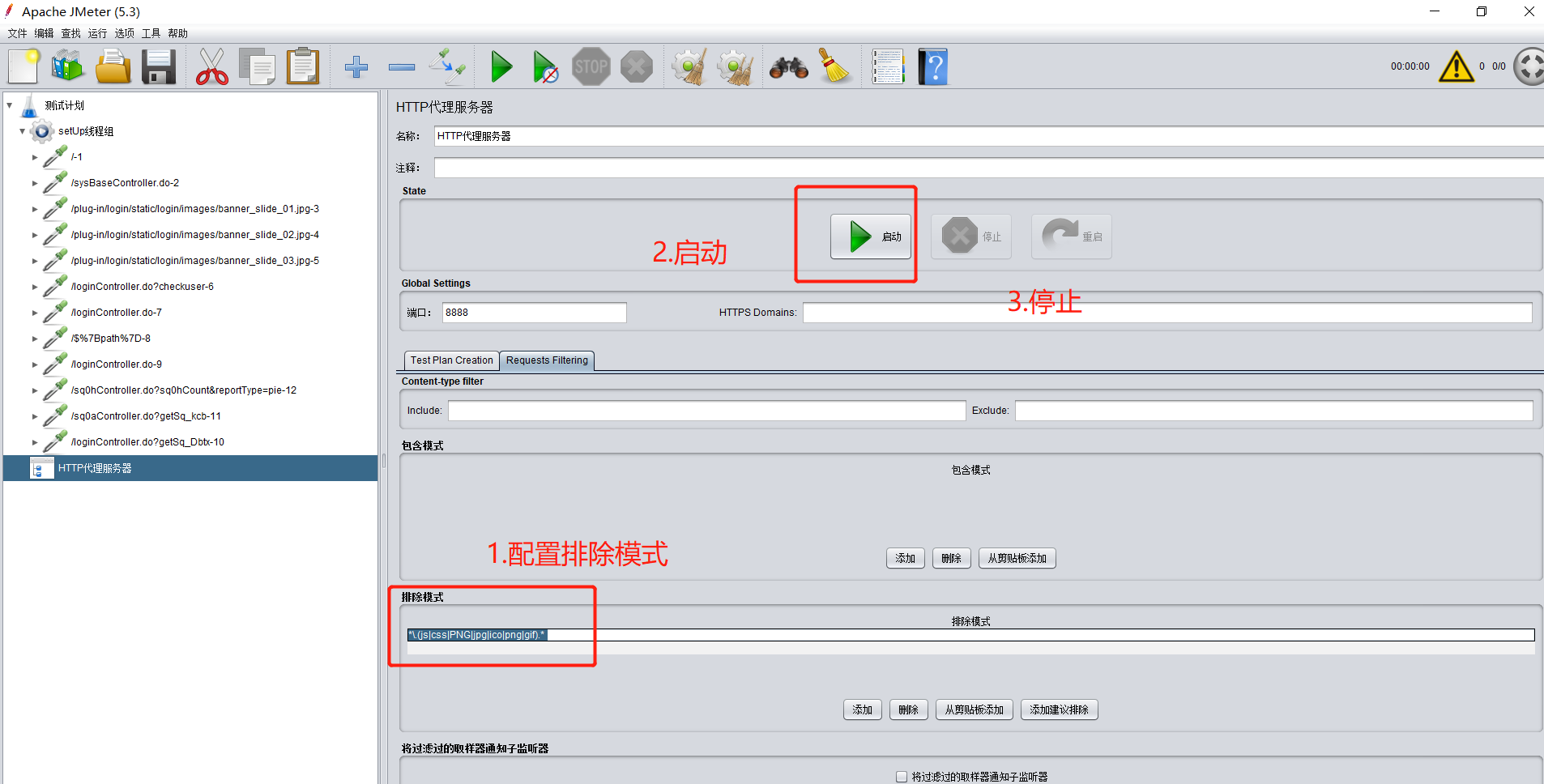1544x784 pixels.
Task: Click 删除 under 包含模式
Action: tap(952, 558)
